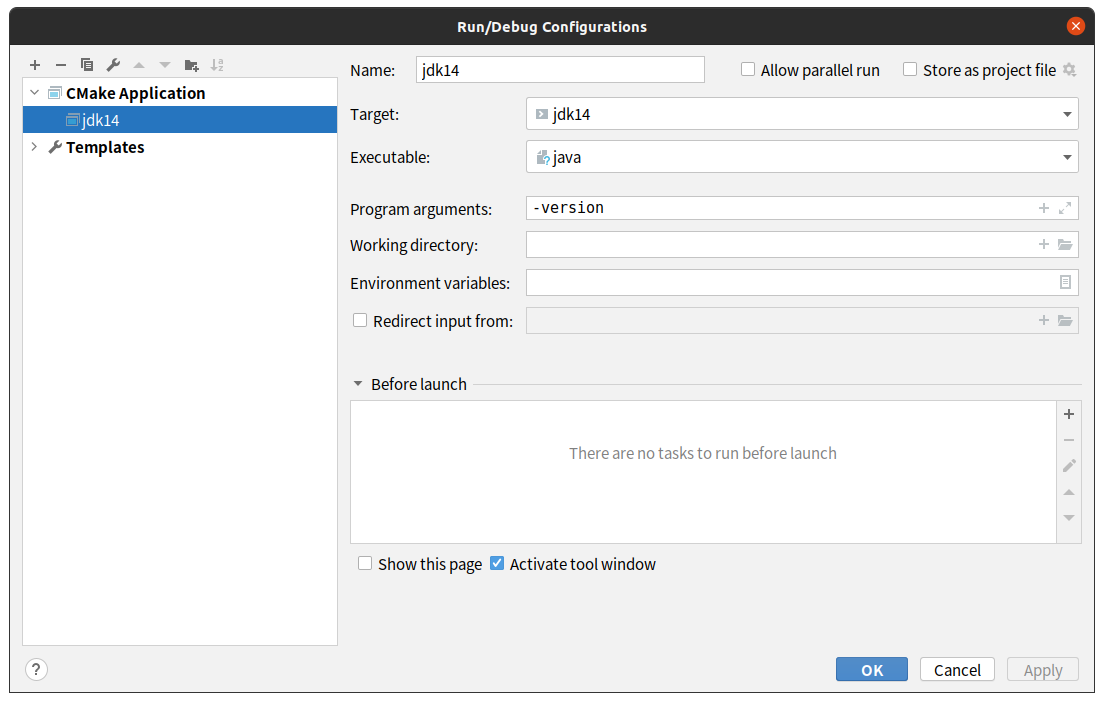Open the help question mark

click(36, 670)
